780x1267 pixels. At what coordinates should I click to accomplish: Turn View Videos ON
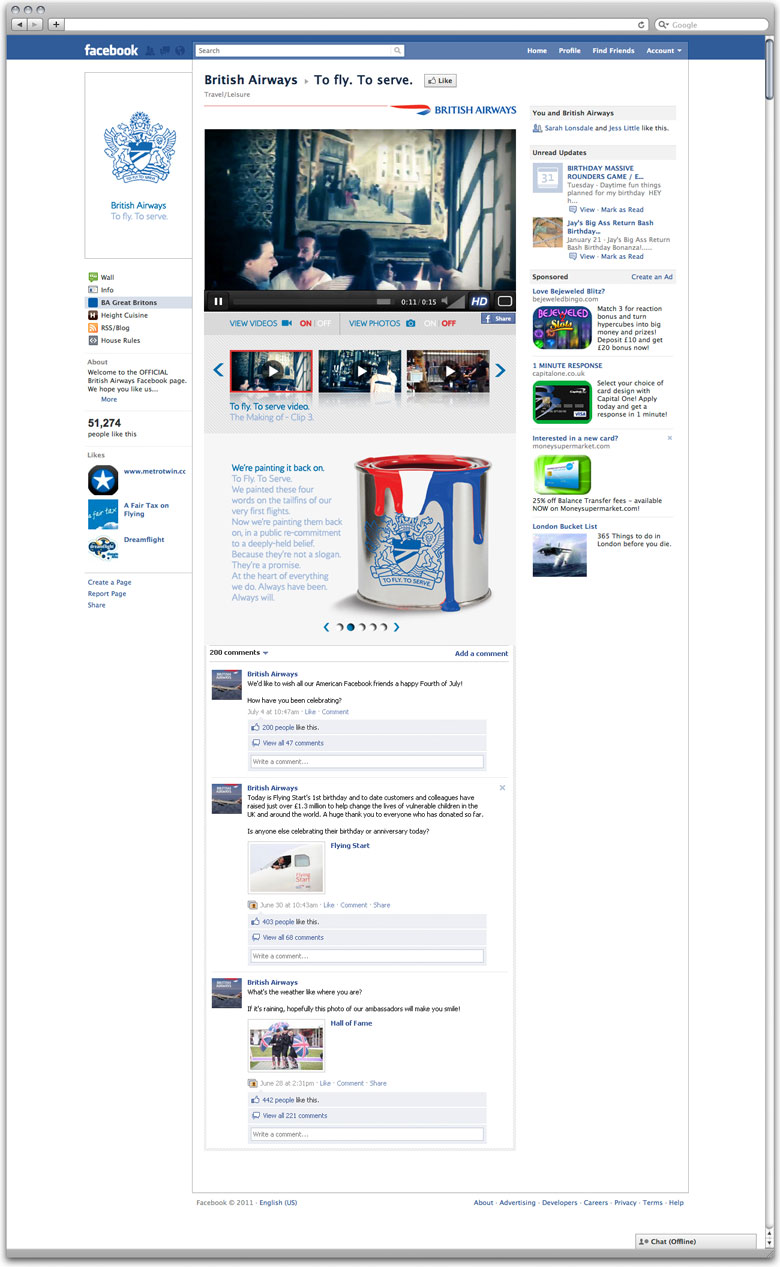pyautogui.click(x=306, y=324)
